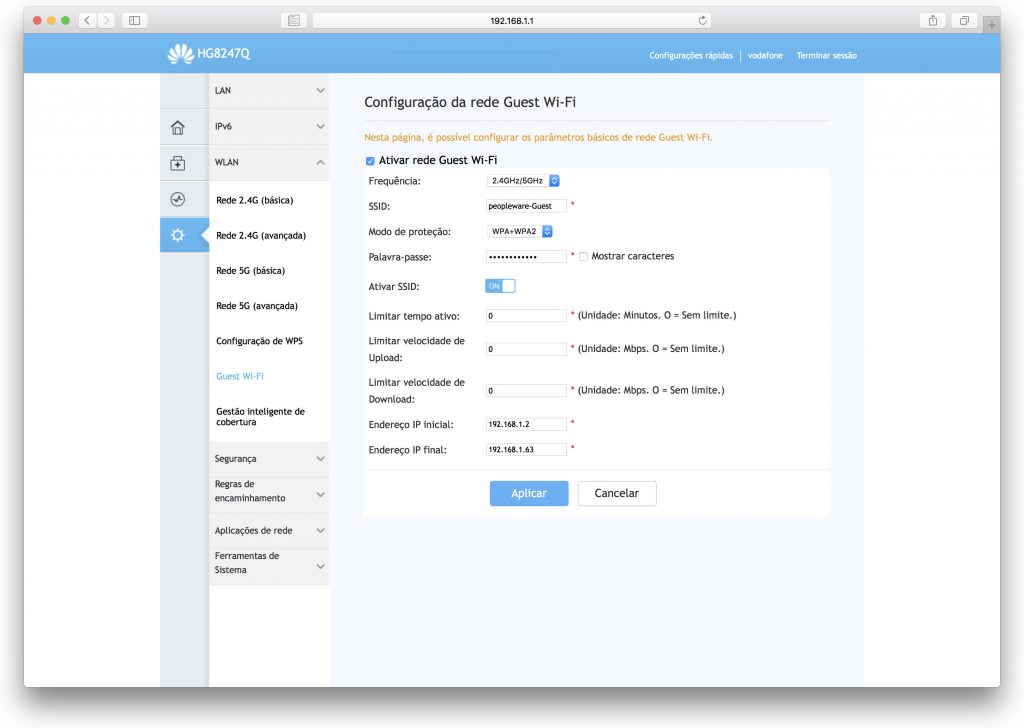
Task: Click the Aplicar button
Action: pos(528,494)
